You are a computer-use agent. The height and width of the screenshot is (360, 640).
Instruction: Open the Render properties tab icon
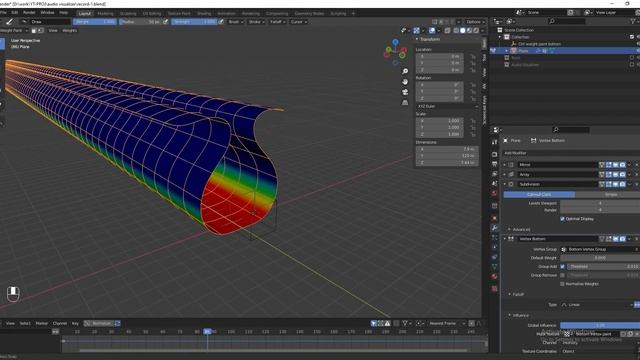[x=494, y=154]
